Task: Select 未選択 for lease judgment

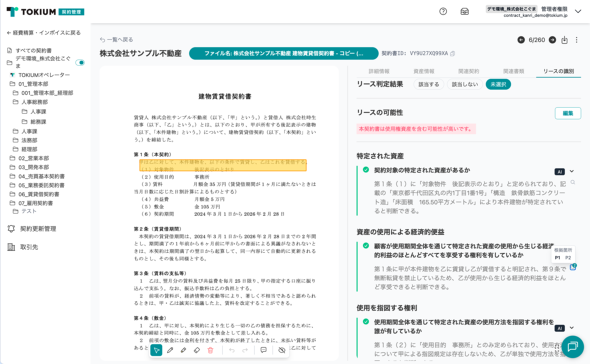Action: (498, 84)
